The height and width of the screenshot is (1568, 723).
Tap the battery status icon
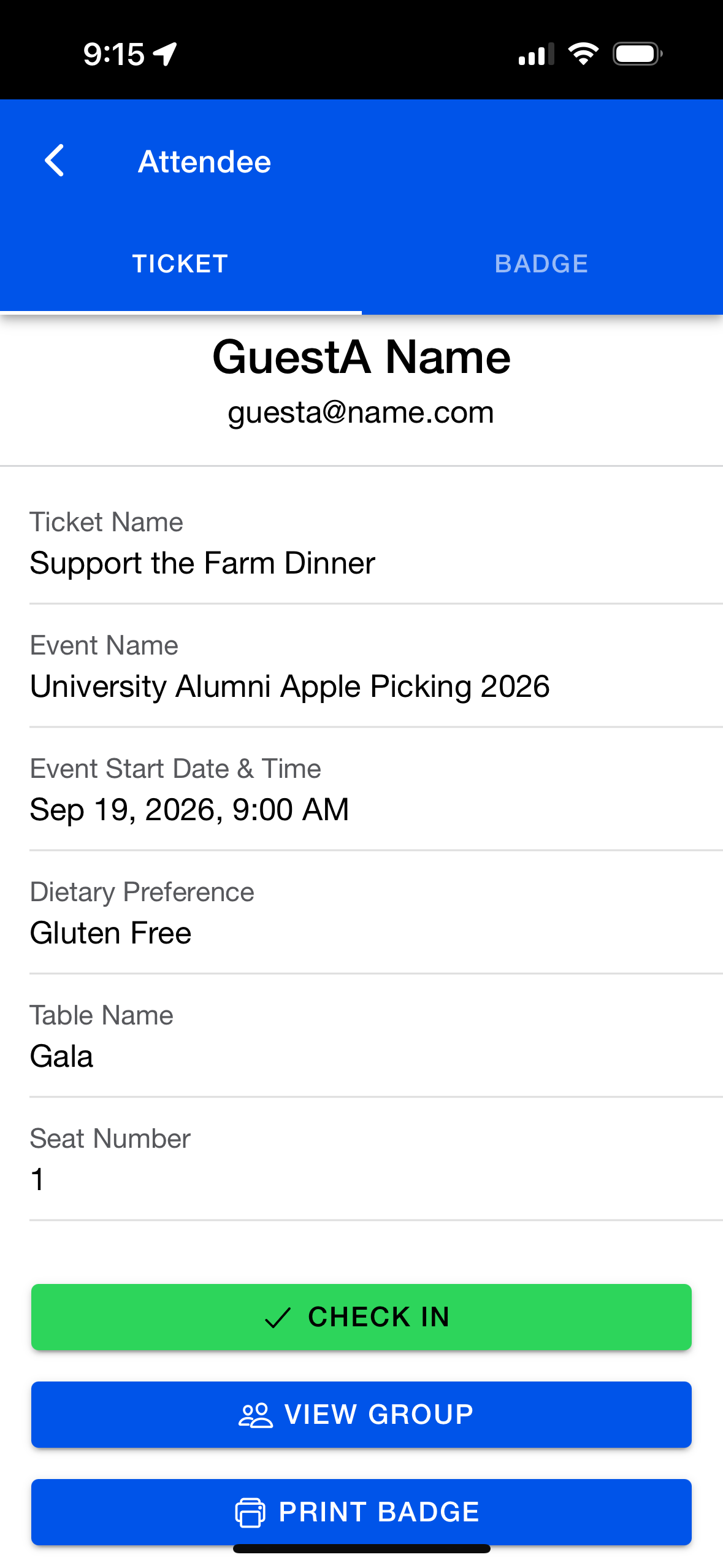click(x=637, y=54)
